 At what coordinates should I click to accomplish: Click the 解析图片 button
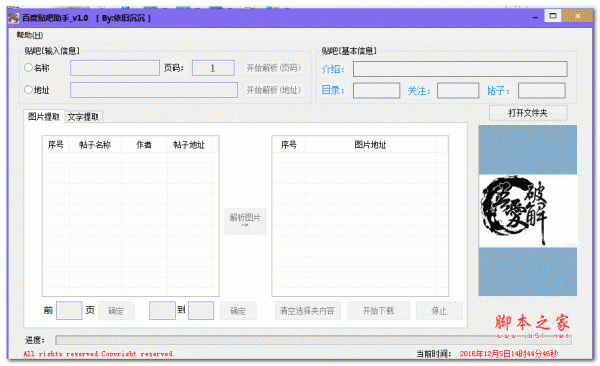point(245,221)
